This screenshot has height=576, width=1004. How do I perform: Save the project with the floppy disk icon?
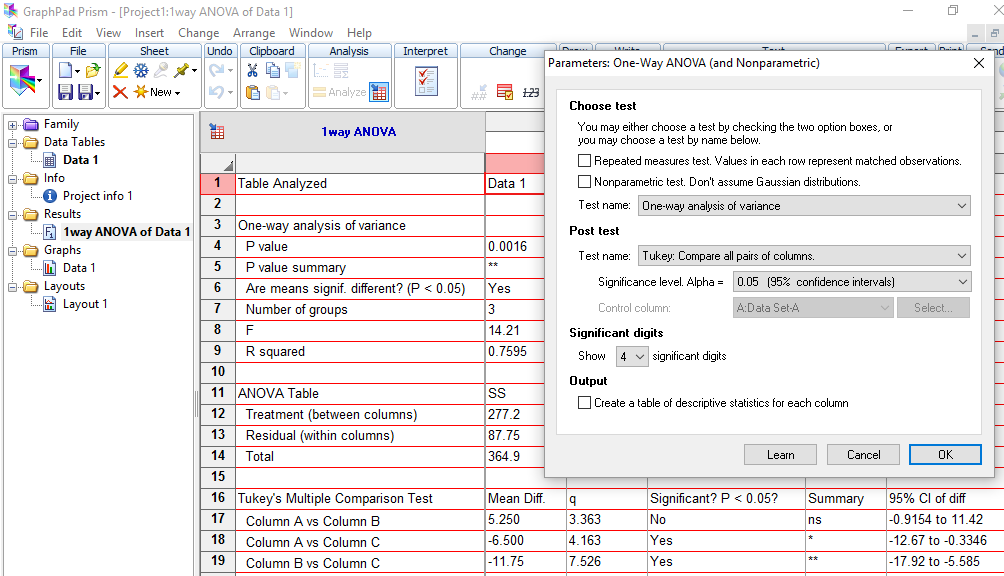tap(65, 92)
